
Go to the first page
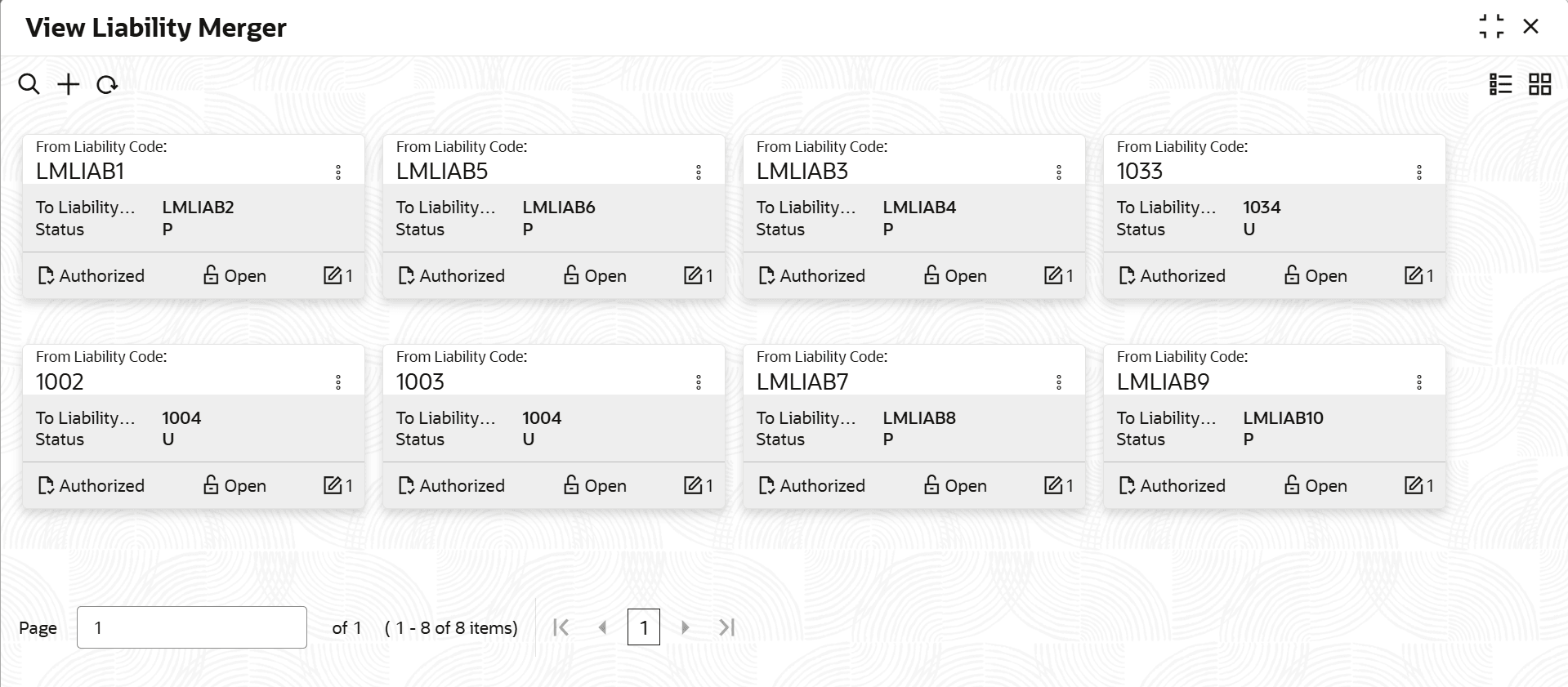[x=561, y=627]
